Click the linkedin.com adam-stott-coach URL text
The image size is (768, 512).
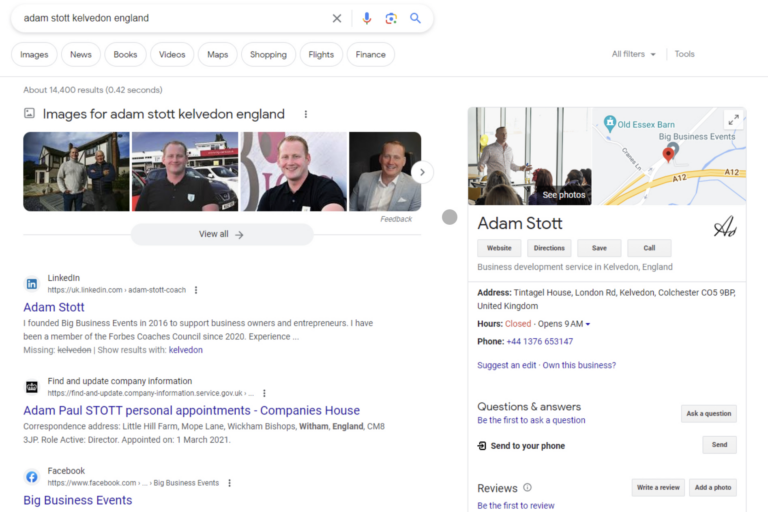click(x=117, y=290)
